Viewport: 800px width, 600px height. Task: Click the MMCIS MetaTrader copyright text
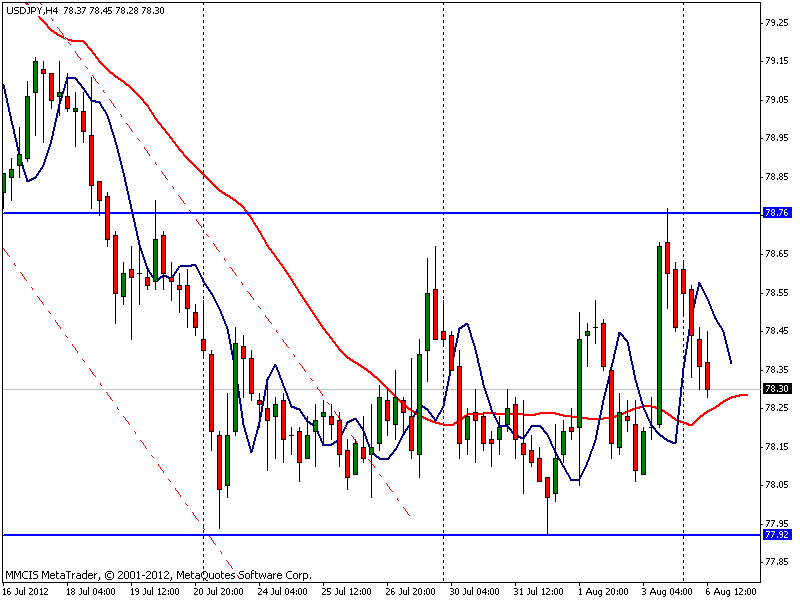(158, 575)
